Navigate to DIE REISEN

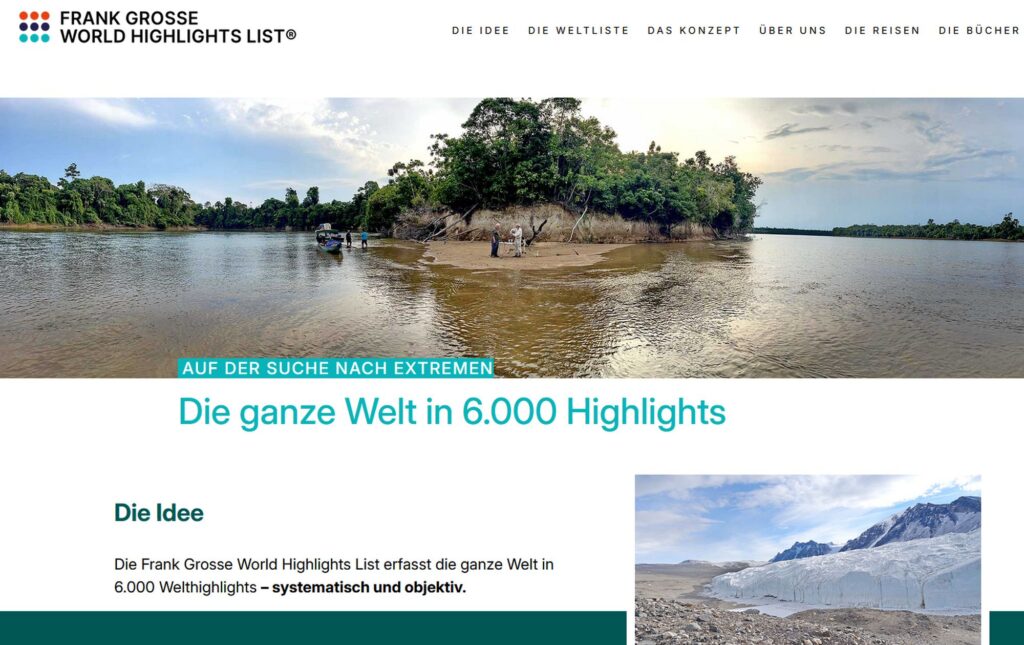pyautogui.click(x=882, y=31)
